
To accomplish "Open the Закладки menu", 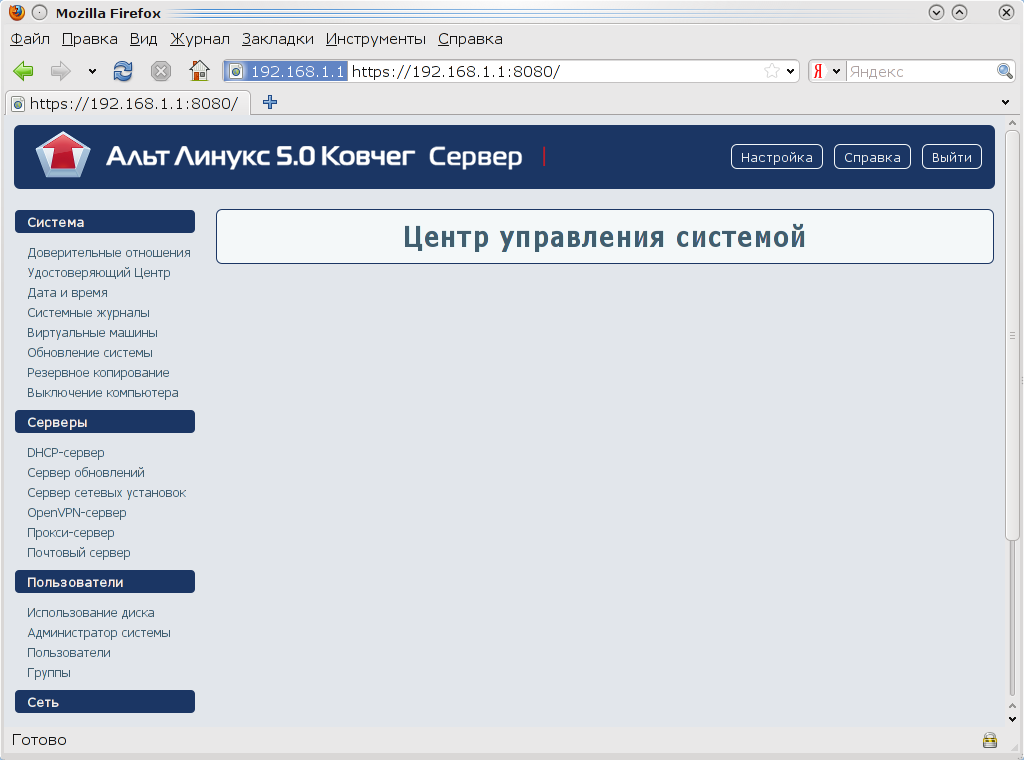I will [x=278, y=39].
